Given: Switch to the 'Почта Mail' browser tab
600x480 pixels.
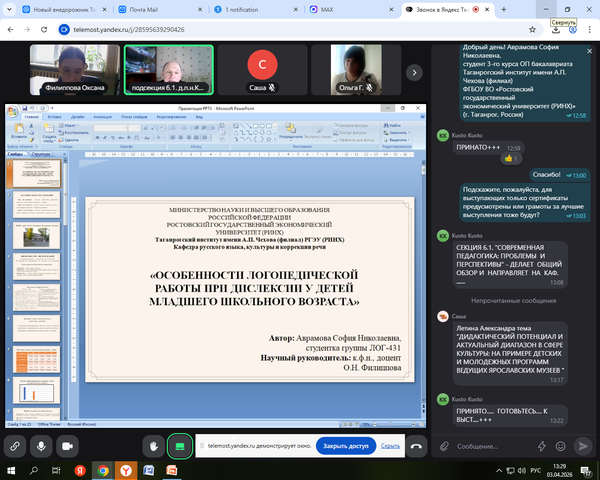Looking at the screenshot, I should click(x=158, y=7).
